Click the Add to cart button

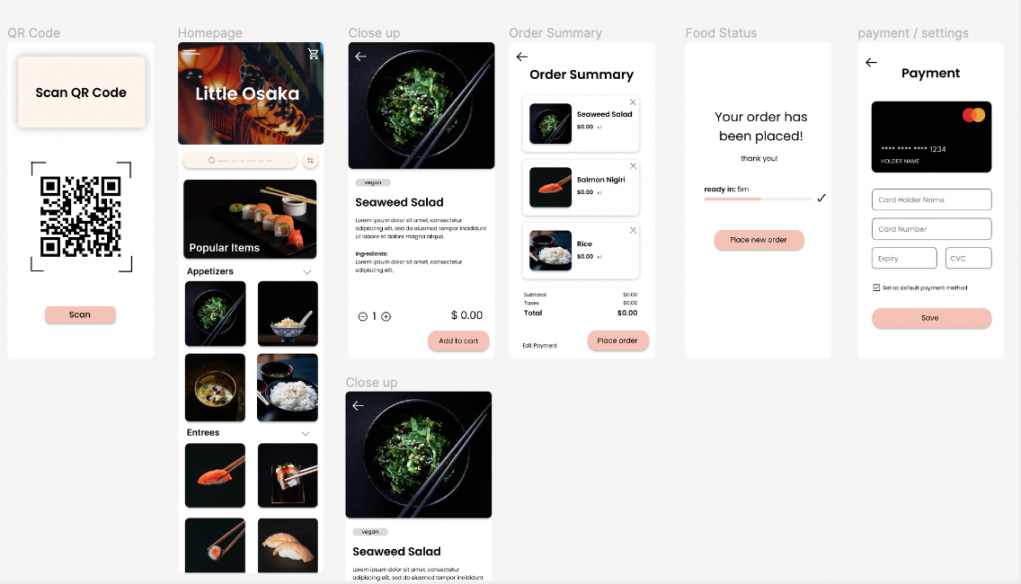(458, 341)
